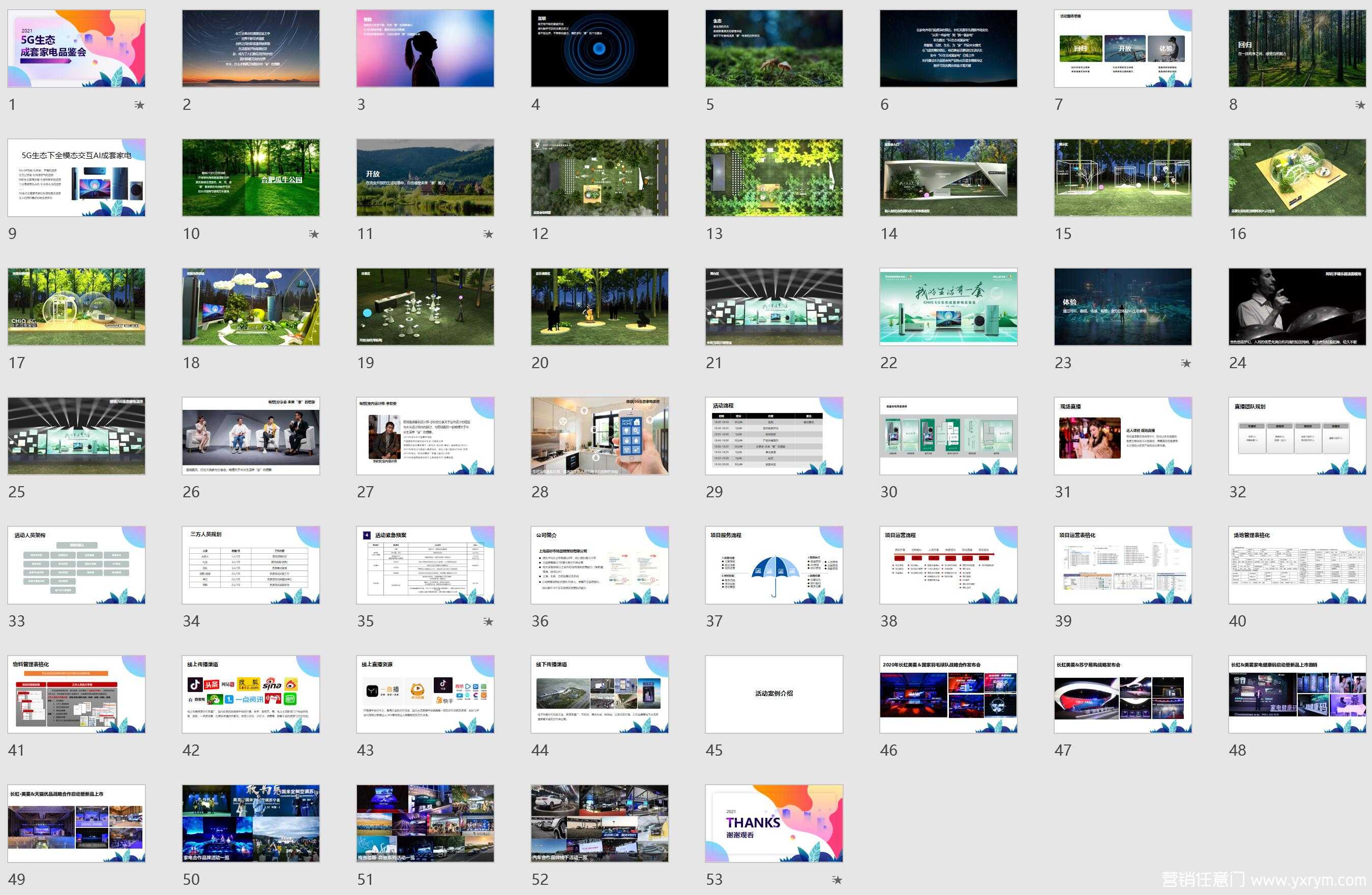Select the final 'THANKS 谢谢观看' slide
Viewport: 1372px width, 895px height.
[x=774, y=823]
